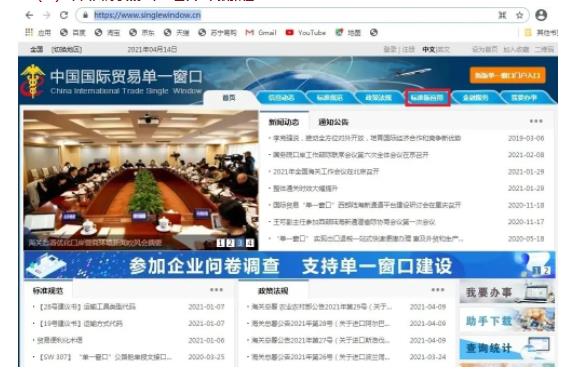Show carousel slide 4
This screenshot has width=584, height=374.
tap(250, 243)
